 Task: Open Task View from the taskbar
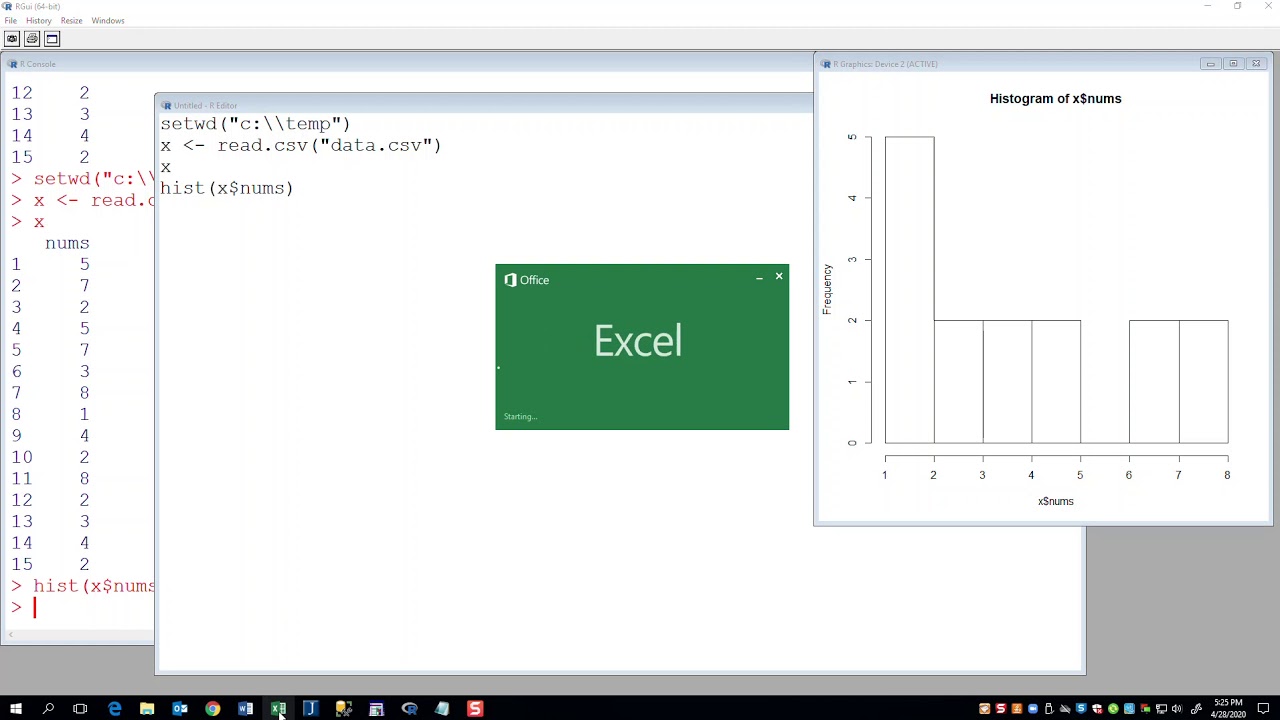[x=80, y=709]
